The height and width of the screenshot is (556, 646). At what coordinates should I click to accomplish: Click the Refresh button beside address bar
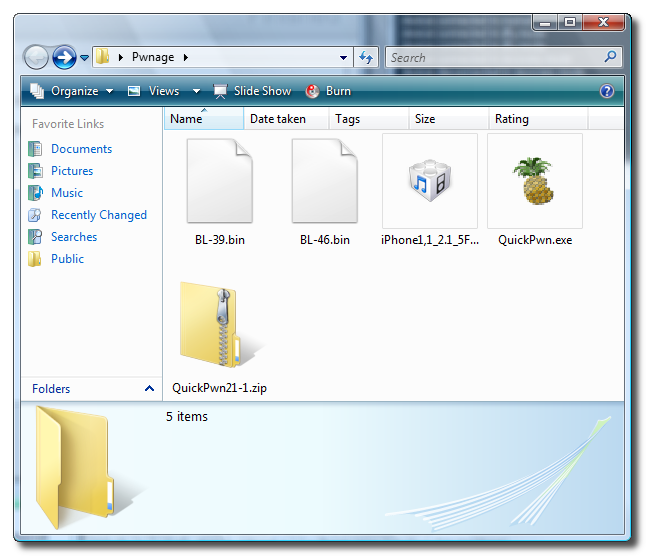[365, 58]
